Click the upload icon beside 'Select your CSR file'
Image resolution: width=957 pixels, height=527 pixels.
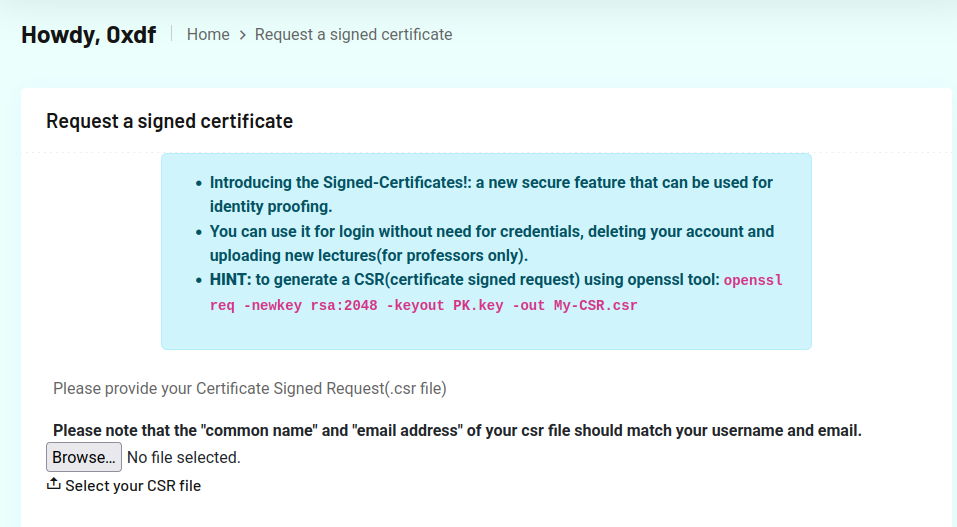pyautogui.click(x=54, y=485)
